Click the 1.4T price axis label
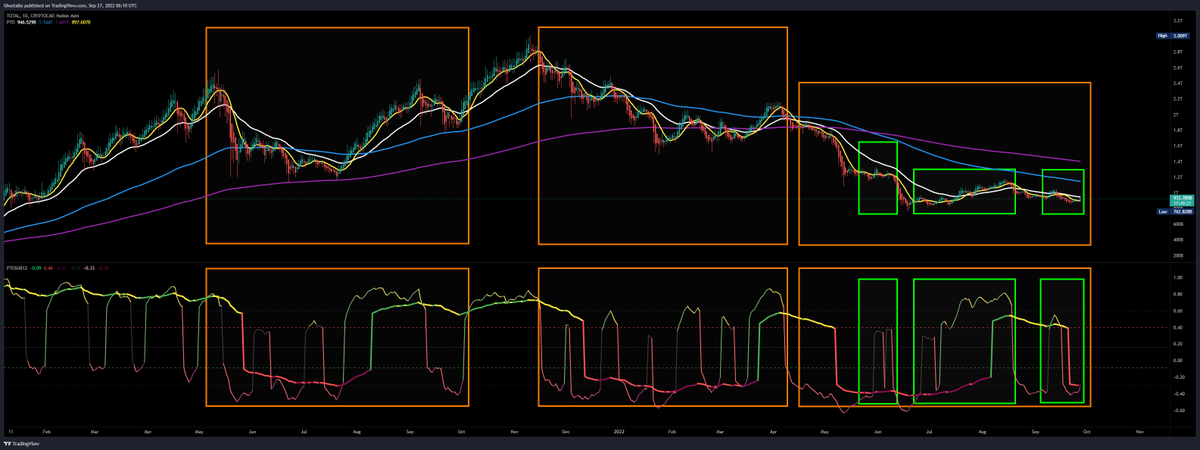Screen dimensions: 1200x450 [1177, 161]
